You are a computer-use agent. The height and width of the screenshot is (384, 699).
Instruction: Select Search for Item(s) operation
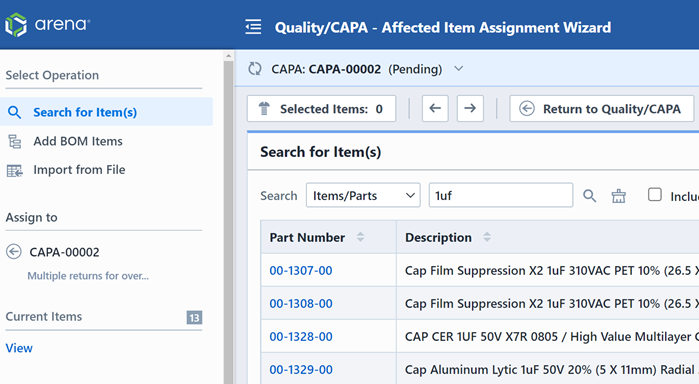[x=106, y=112]
